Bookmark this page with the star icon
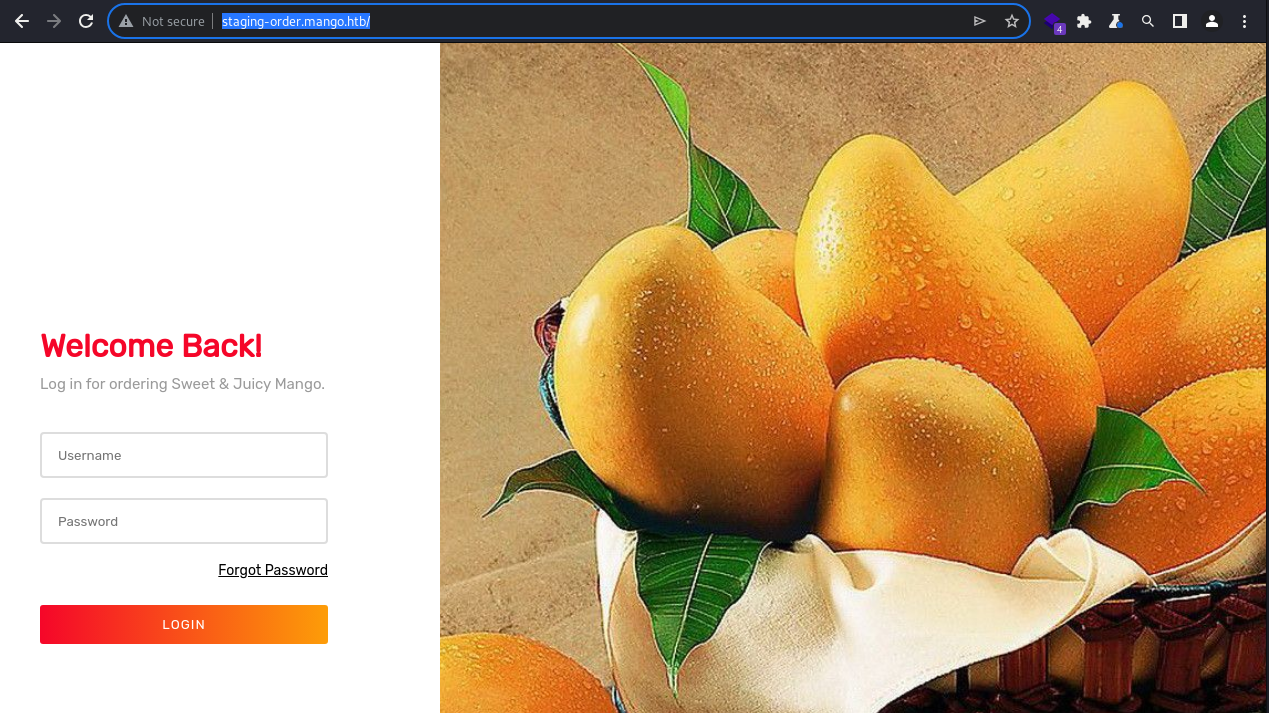The image size is (1269, 713). coord(1012,21)
